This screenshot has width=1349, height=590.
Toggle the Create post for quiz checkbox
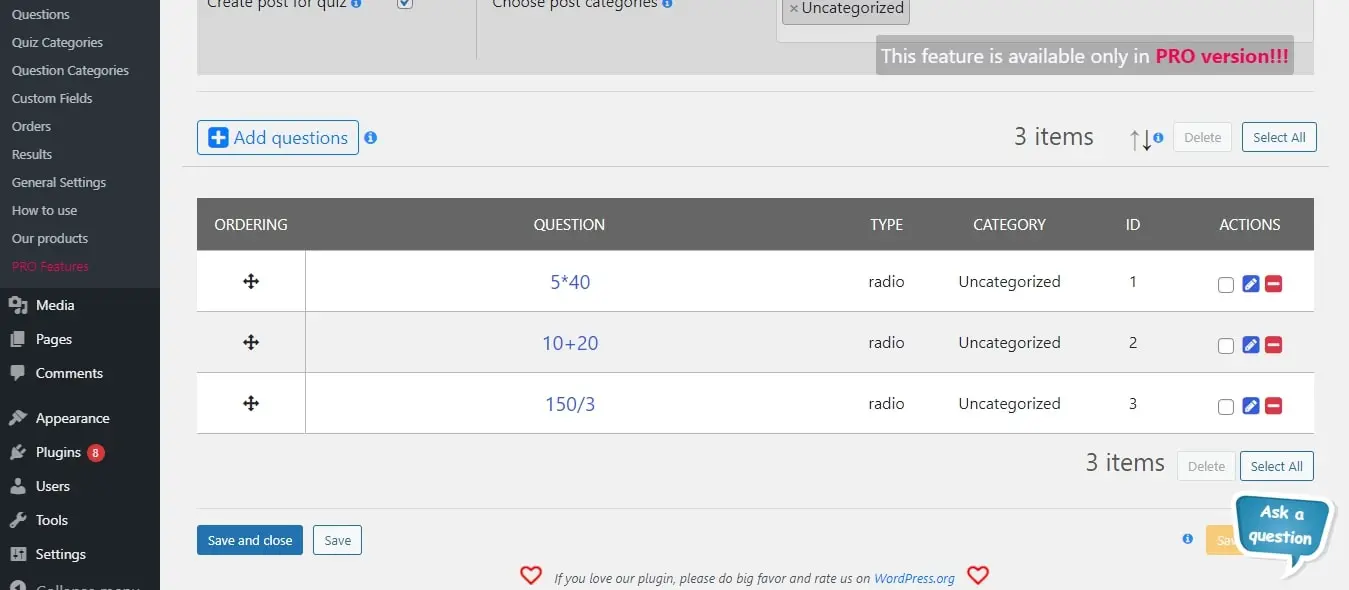[405, 4]
